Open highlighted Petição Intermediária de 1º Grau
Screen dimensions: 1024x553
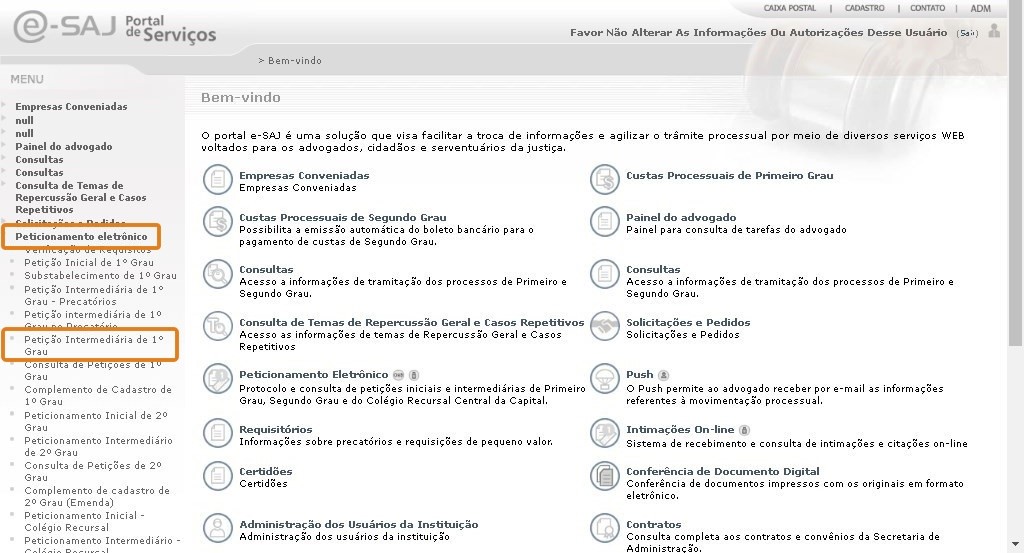coord(93,345)
